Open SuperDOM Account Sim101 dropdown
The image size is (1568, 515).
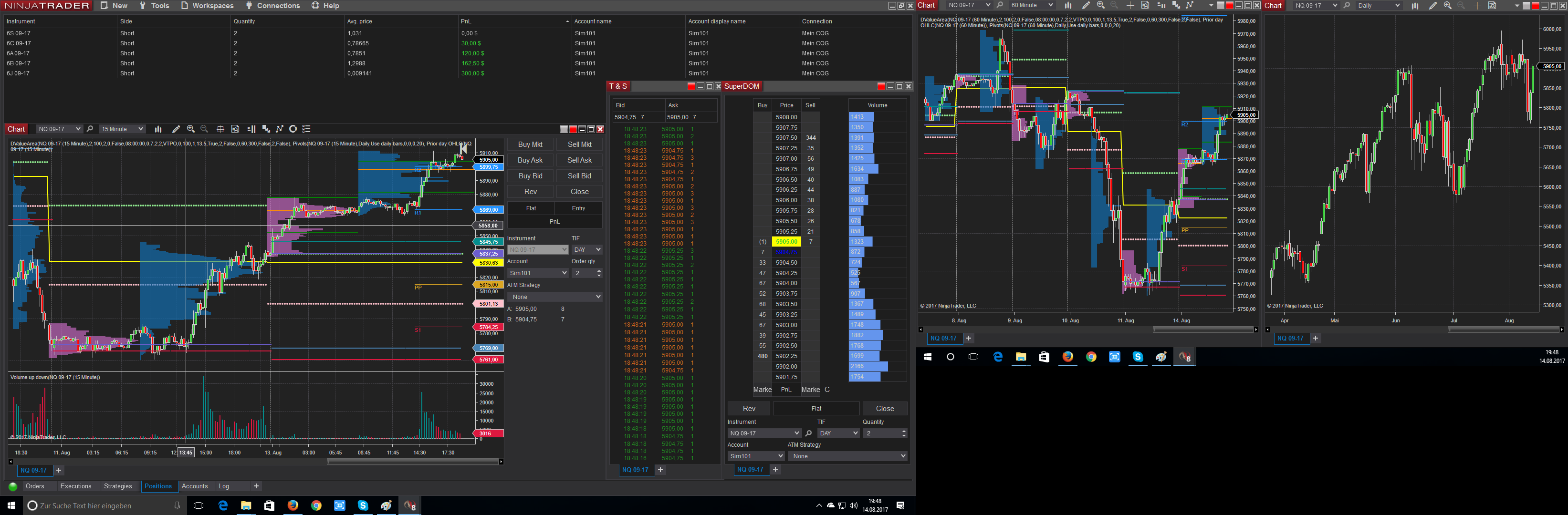[756, 456]
